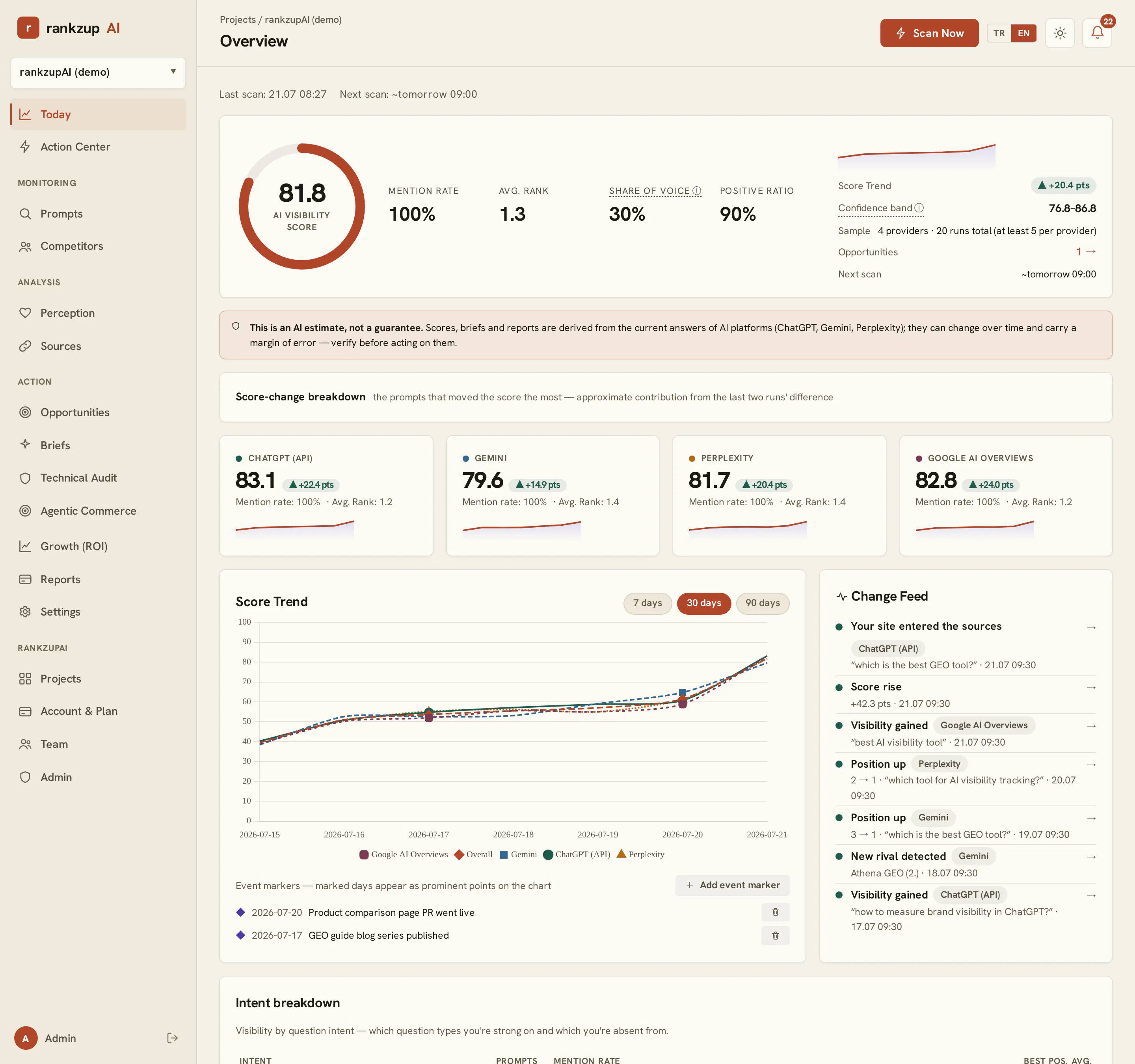Open the Perplexity provider score card
Viewport: 1135px width, 1064px height.
779,495
